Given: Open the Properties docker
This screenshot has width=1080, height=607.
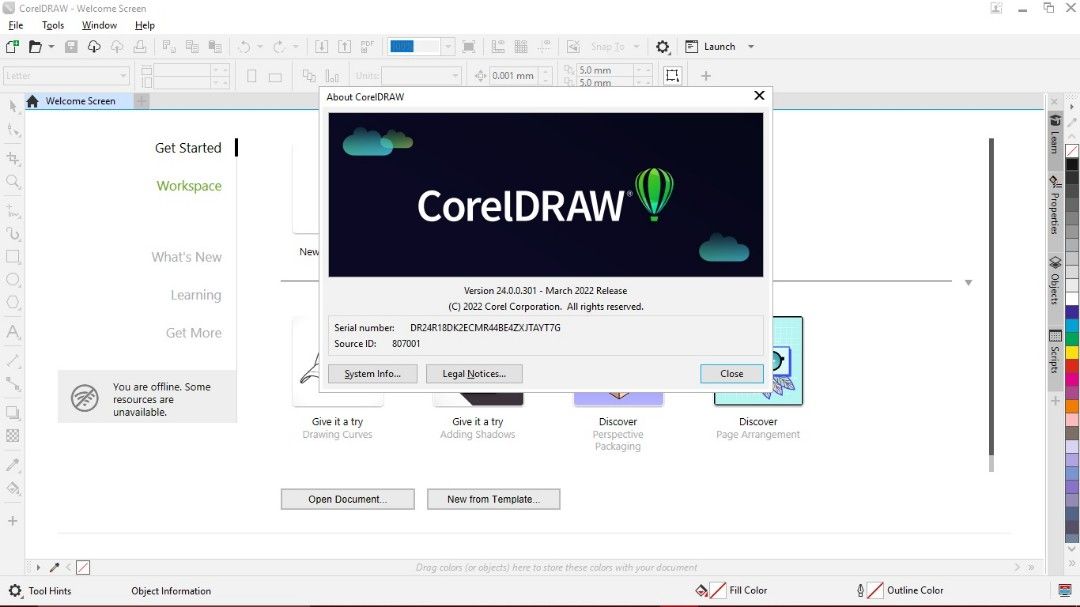Looking at the screenshot, I should click(x=1055, y=205).
